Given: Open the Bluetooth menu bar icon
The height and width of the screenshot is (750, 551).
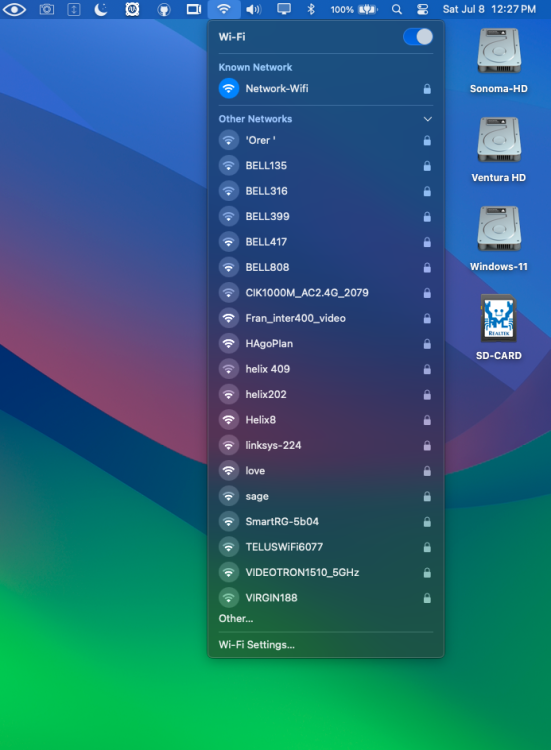Looking at the screenshot, I should [311, 9].
